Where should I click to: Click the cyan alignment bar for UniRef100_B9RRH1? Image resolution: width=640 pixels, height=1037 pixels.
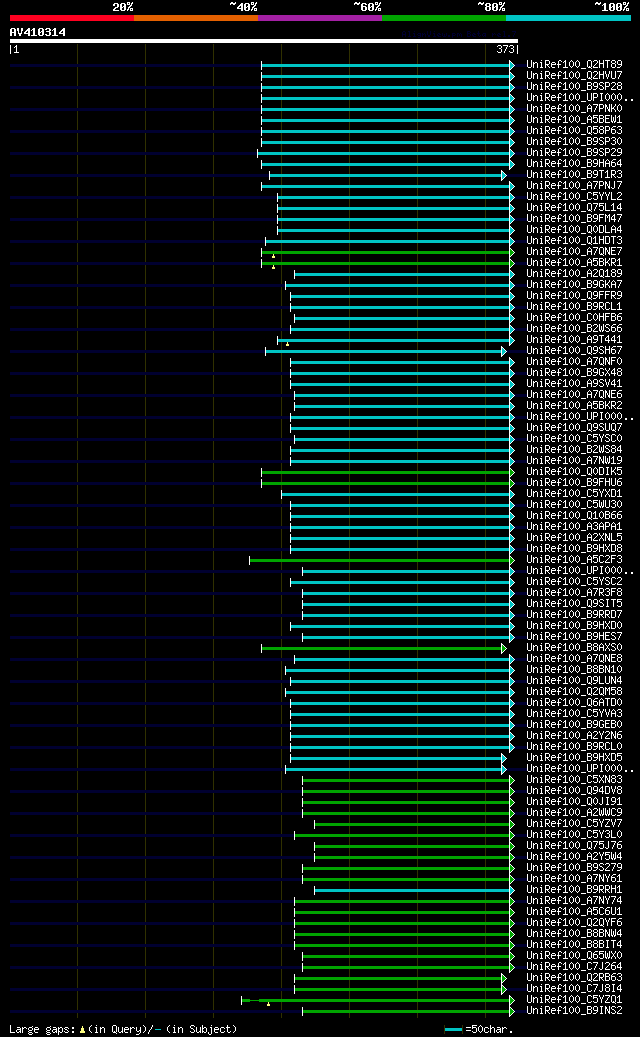tap(413, 890)
